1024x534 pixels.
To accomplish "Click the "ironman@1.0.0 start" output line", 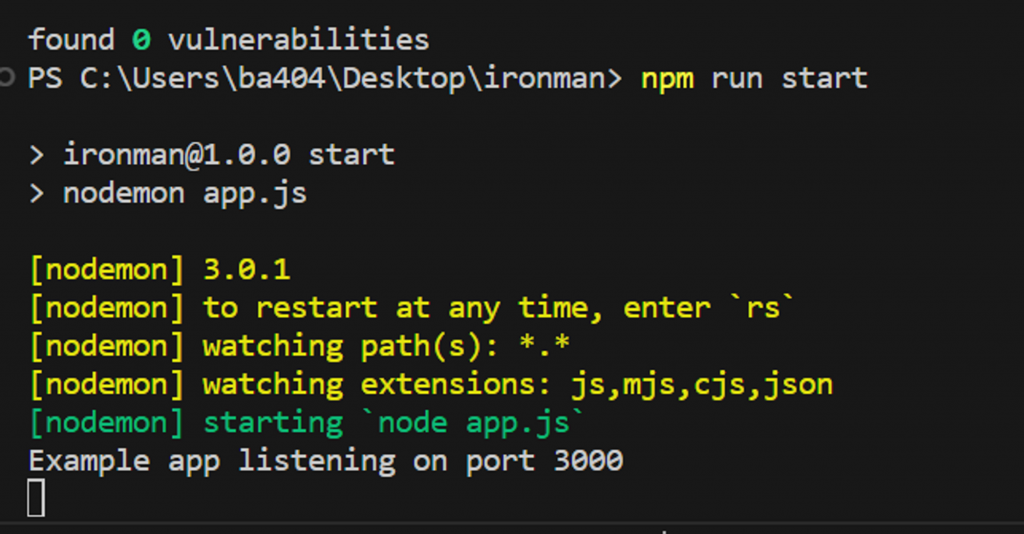I will coord(212,155).
